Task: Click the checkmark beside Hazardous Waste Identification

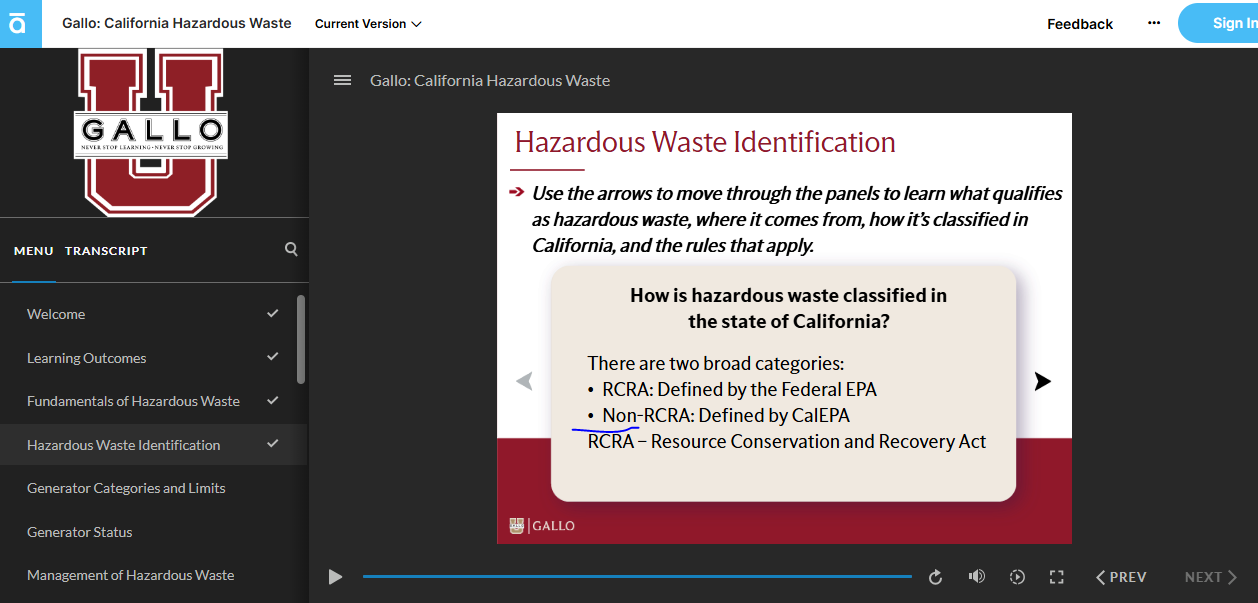Action: coord(273,444)
